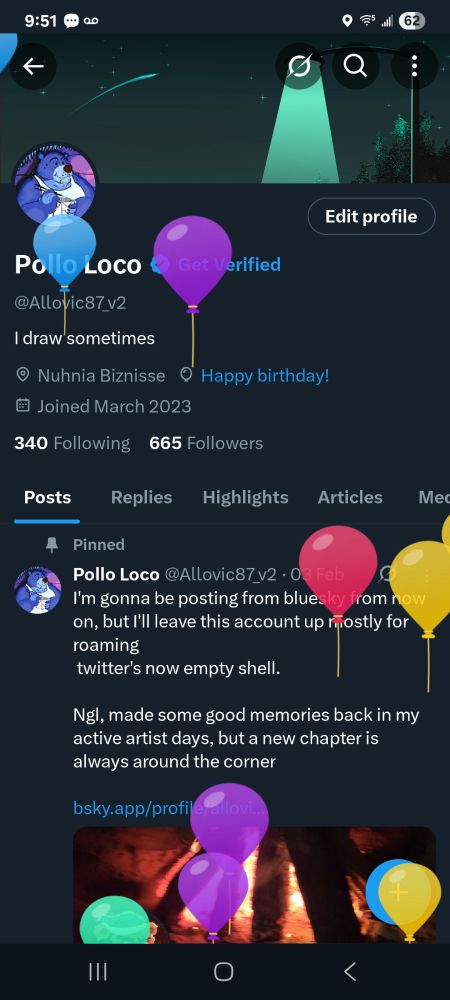Tap the blue verified badge icon

point(160,264)
